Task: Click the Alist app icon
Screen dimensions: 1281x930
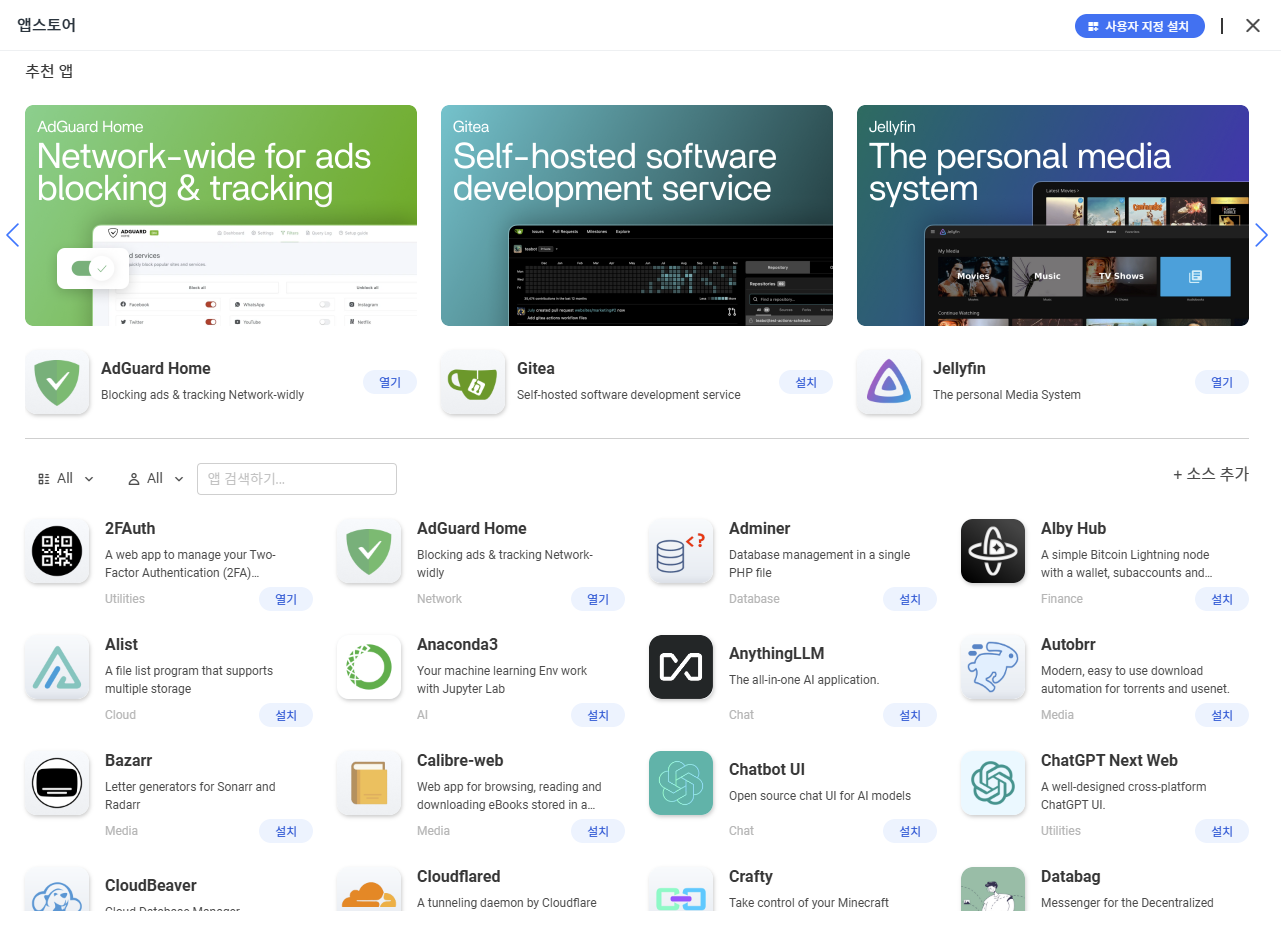Action: pyautogui.click(x=57, y=667)
